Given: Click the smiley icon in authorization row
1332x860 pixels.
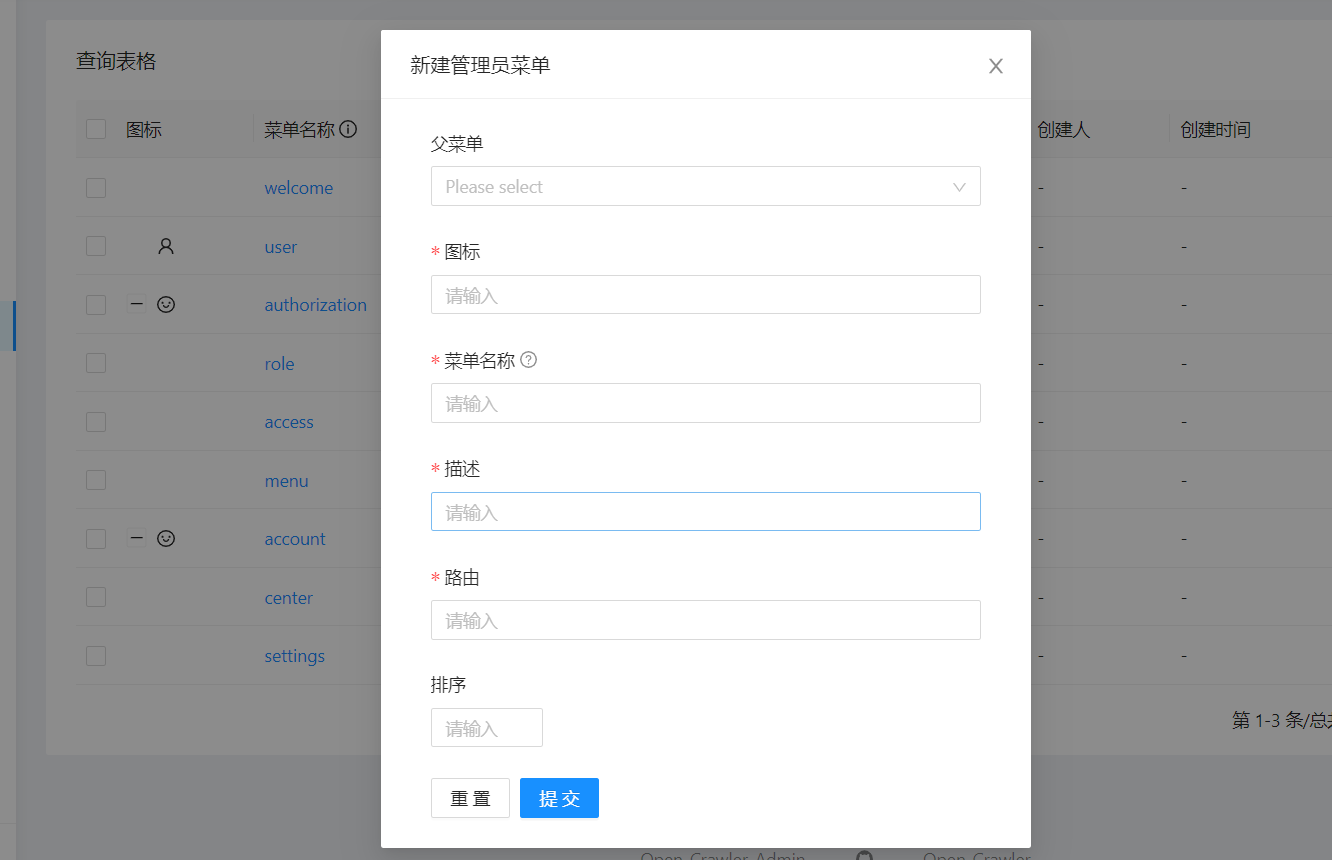Looking at the screenshot, I should coord(166,304).
